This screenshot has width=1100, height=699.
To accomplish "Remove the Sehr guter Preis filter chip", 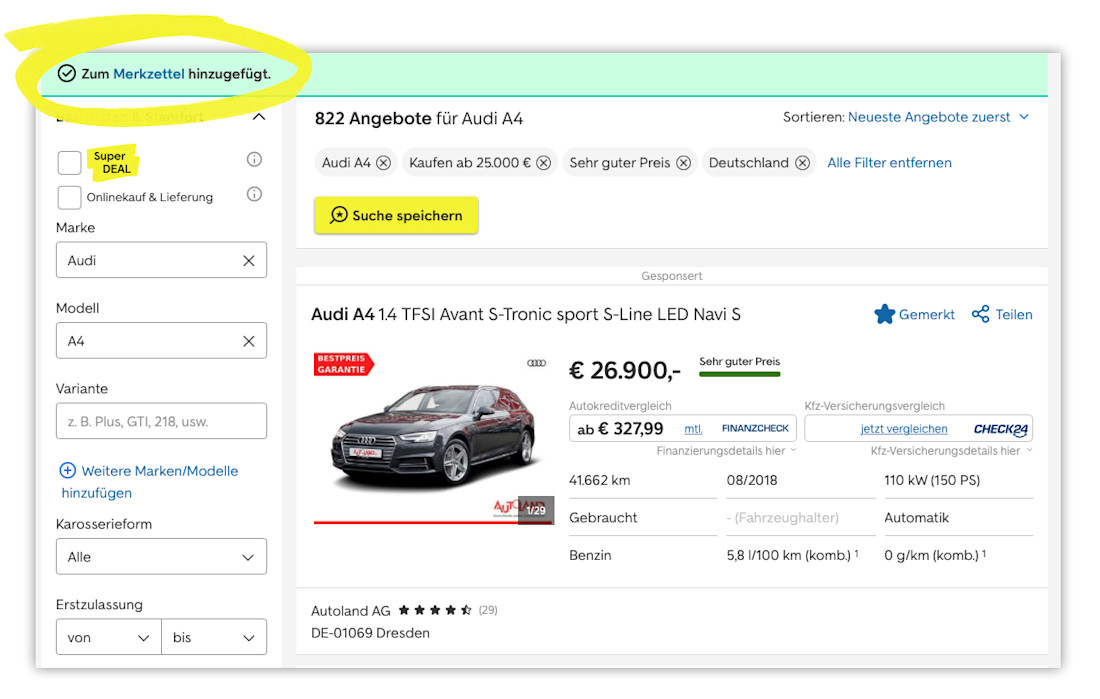I will coord(683,163).
